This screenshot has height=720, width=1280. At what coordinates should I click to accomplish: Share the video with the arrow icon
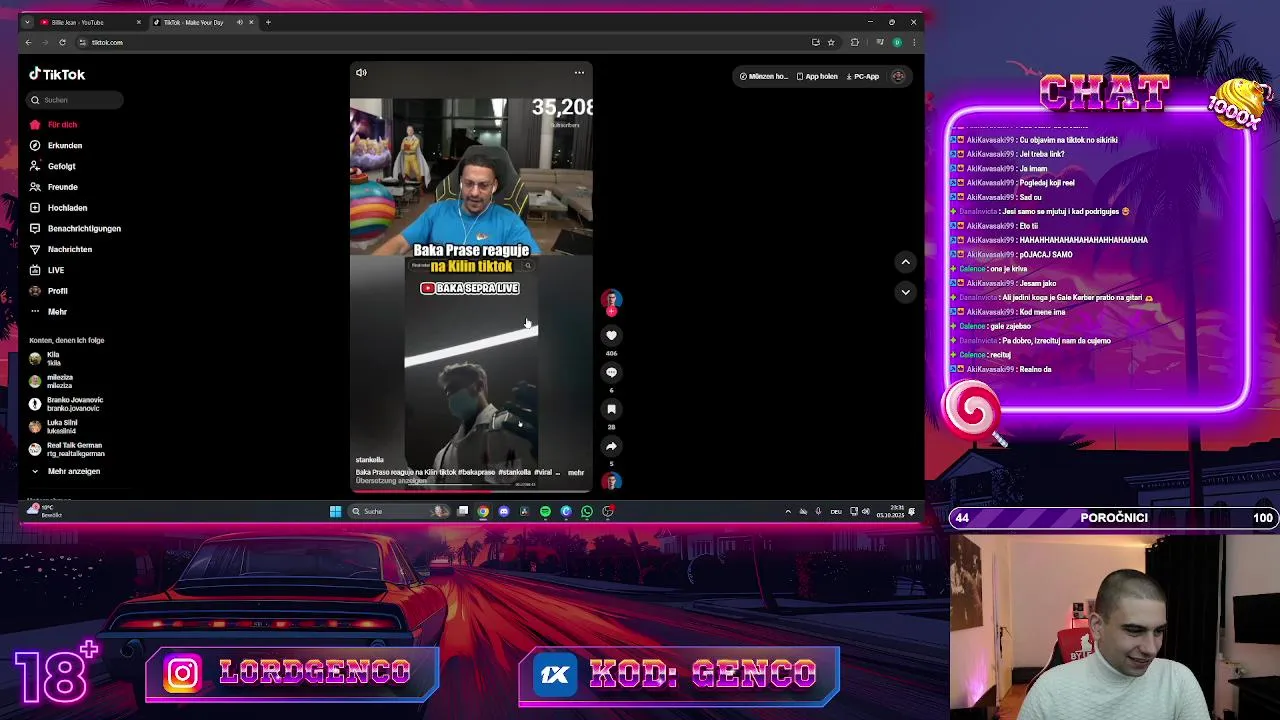[611, 446]
